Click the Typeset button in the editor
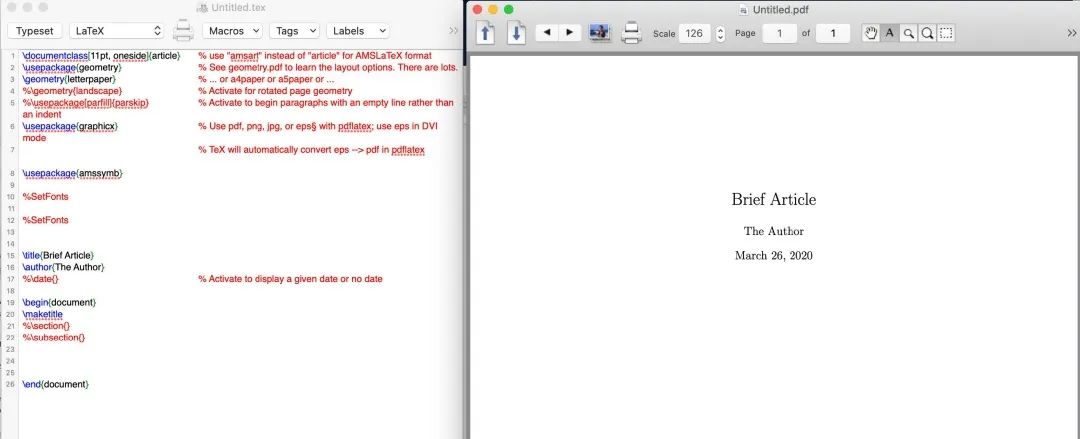This screenshot has height=439, width=1080. click(34, 31)
